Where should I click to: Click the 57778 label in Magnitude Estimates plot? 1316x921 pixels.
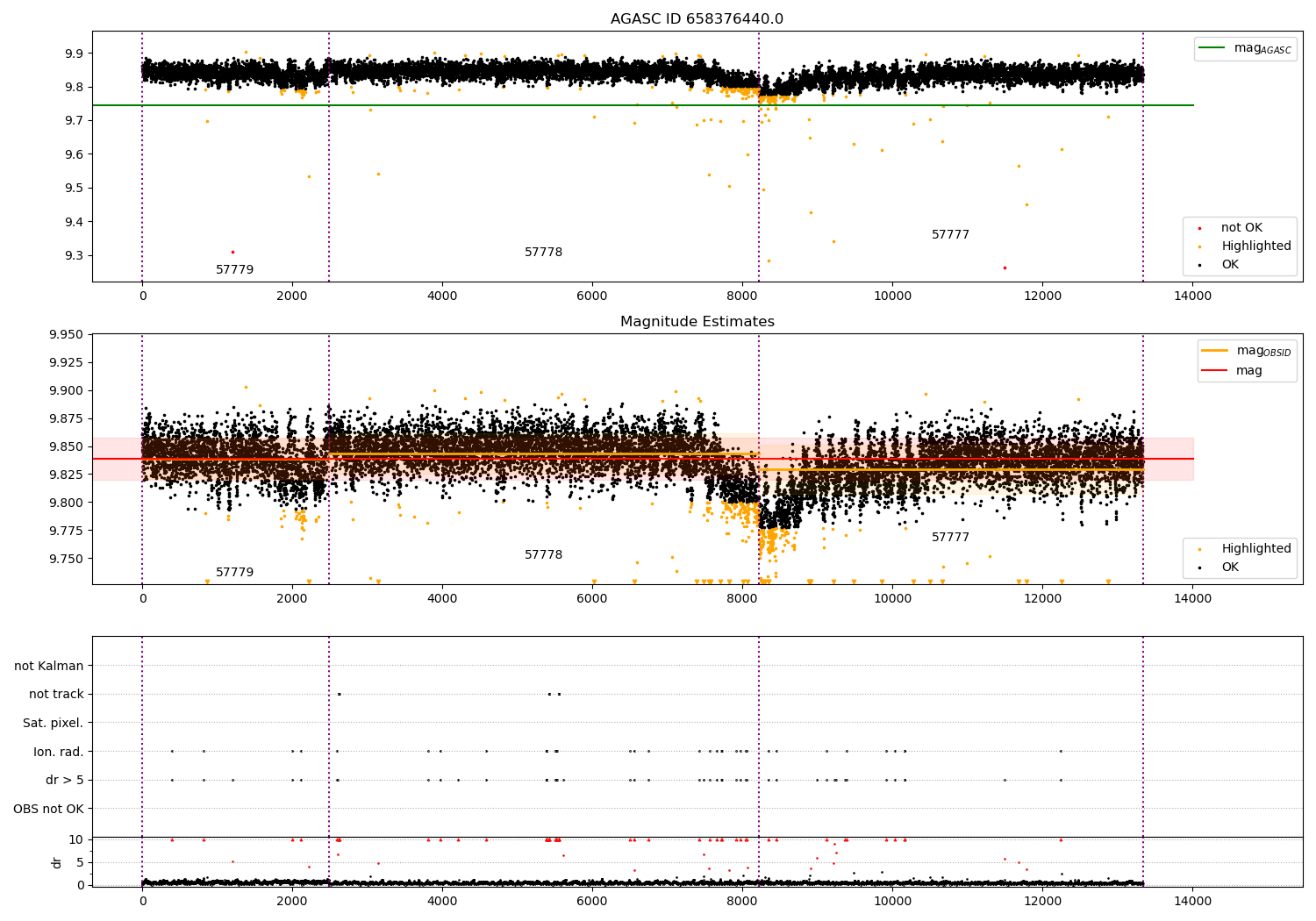coord(543,555)
